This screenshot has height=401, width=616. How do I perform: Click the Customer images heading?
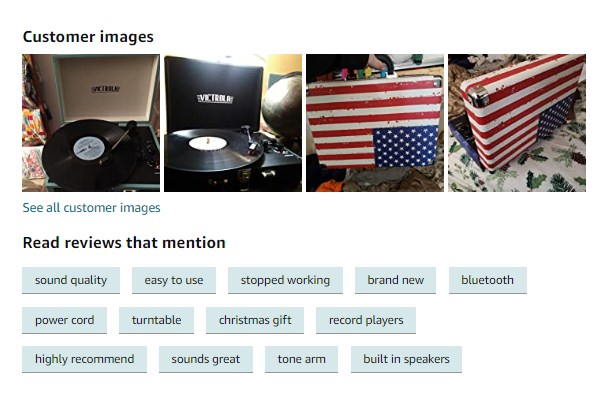[88, 37]
